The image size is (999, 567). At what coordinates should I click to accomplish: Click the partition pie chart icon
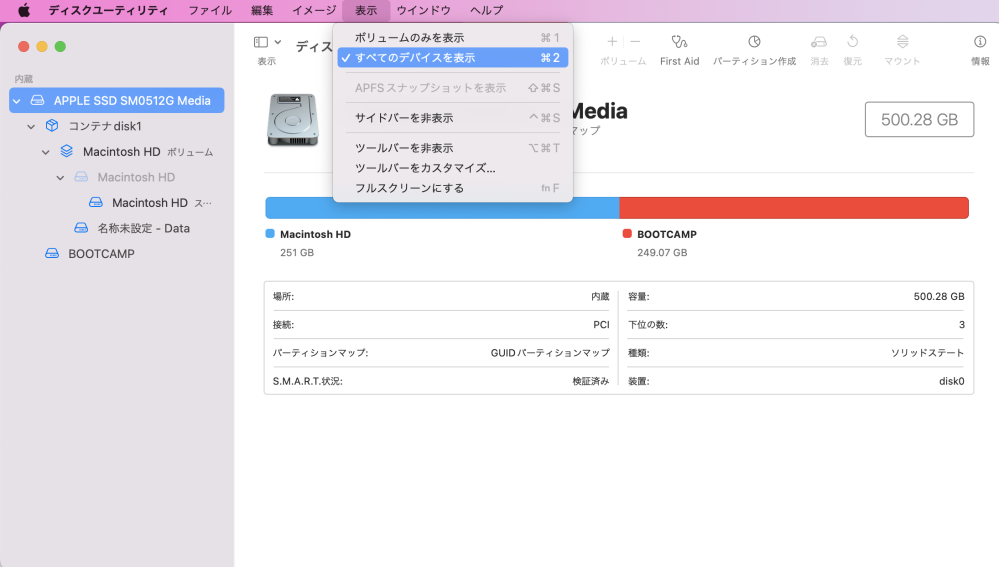pos(754,41)
